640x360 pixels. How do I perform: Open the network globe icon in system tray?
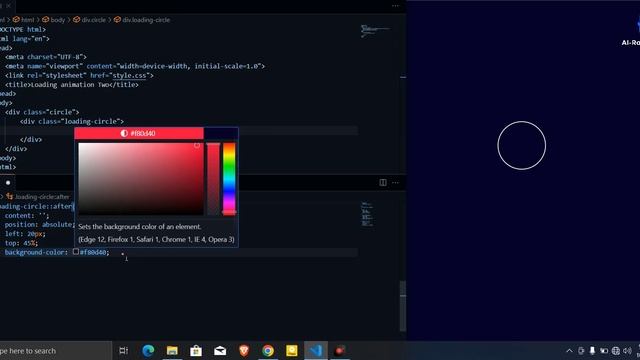click(616, 351)
